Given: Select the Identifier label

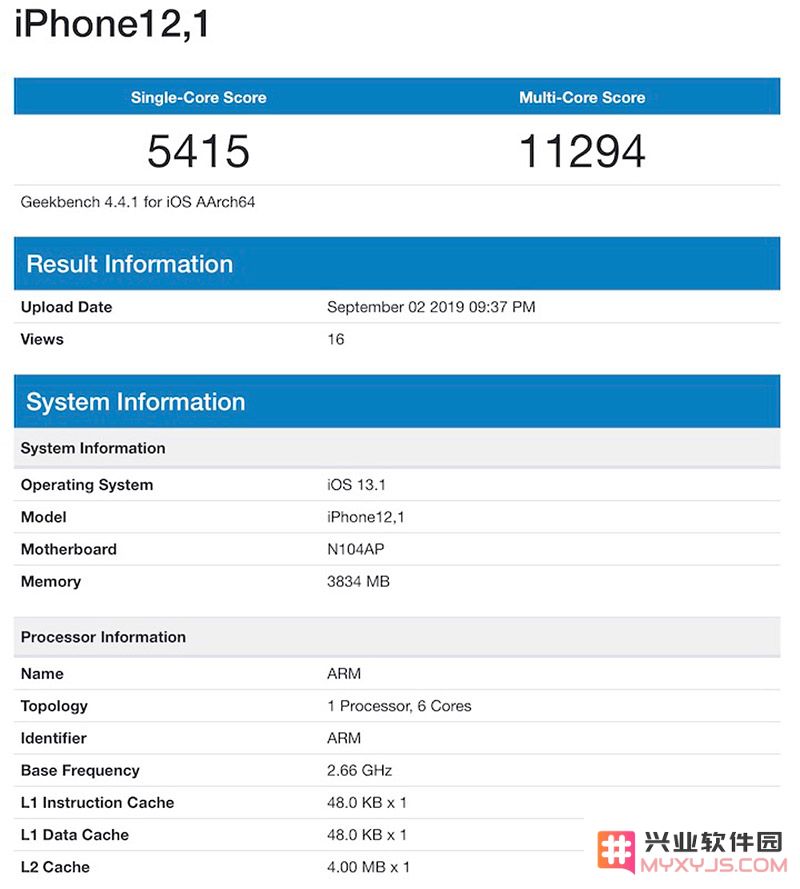Looking at the screenshot, I should (53, 738).
